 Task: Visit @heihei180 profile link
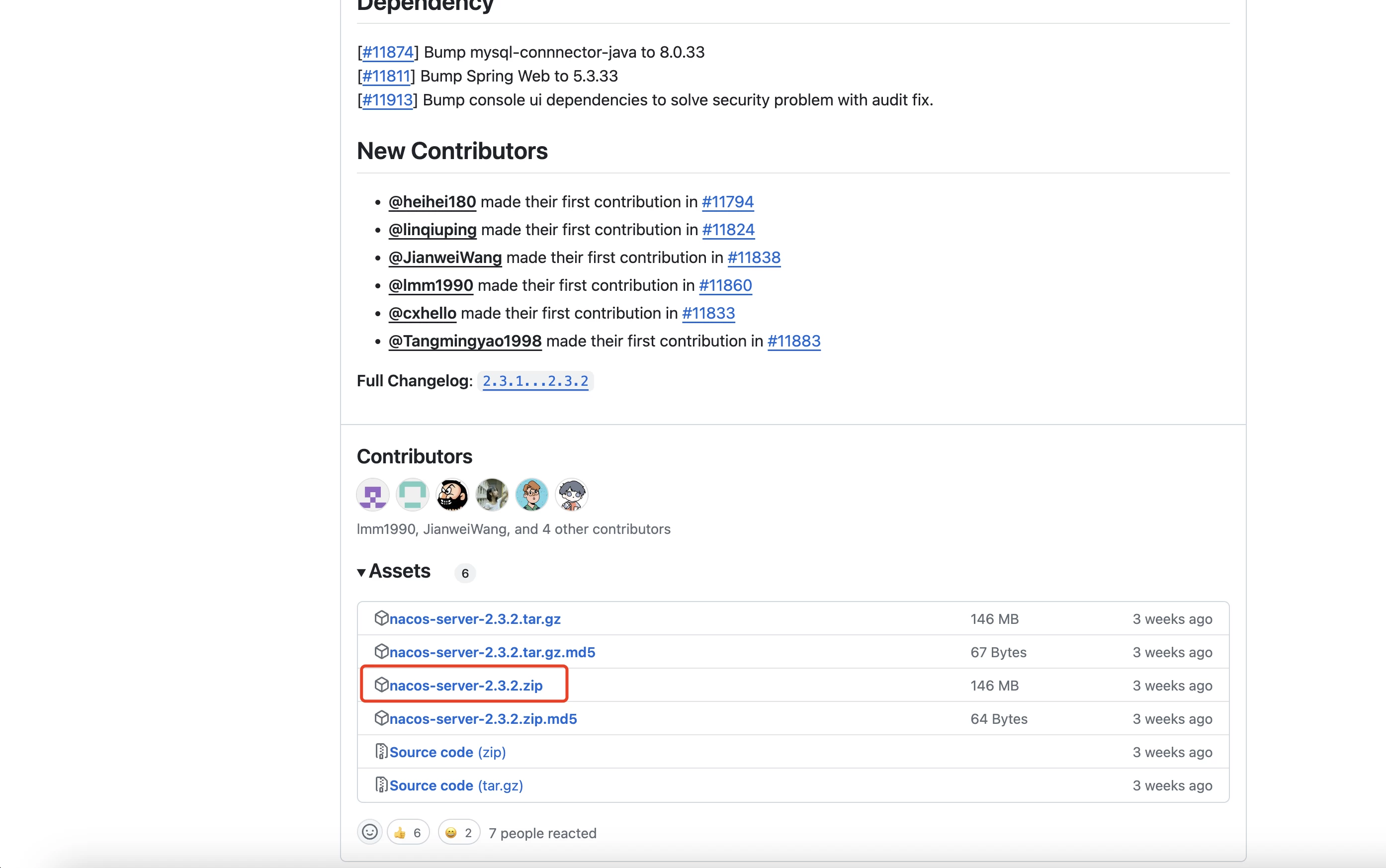coord(432,202)
